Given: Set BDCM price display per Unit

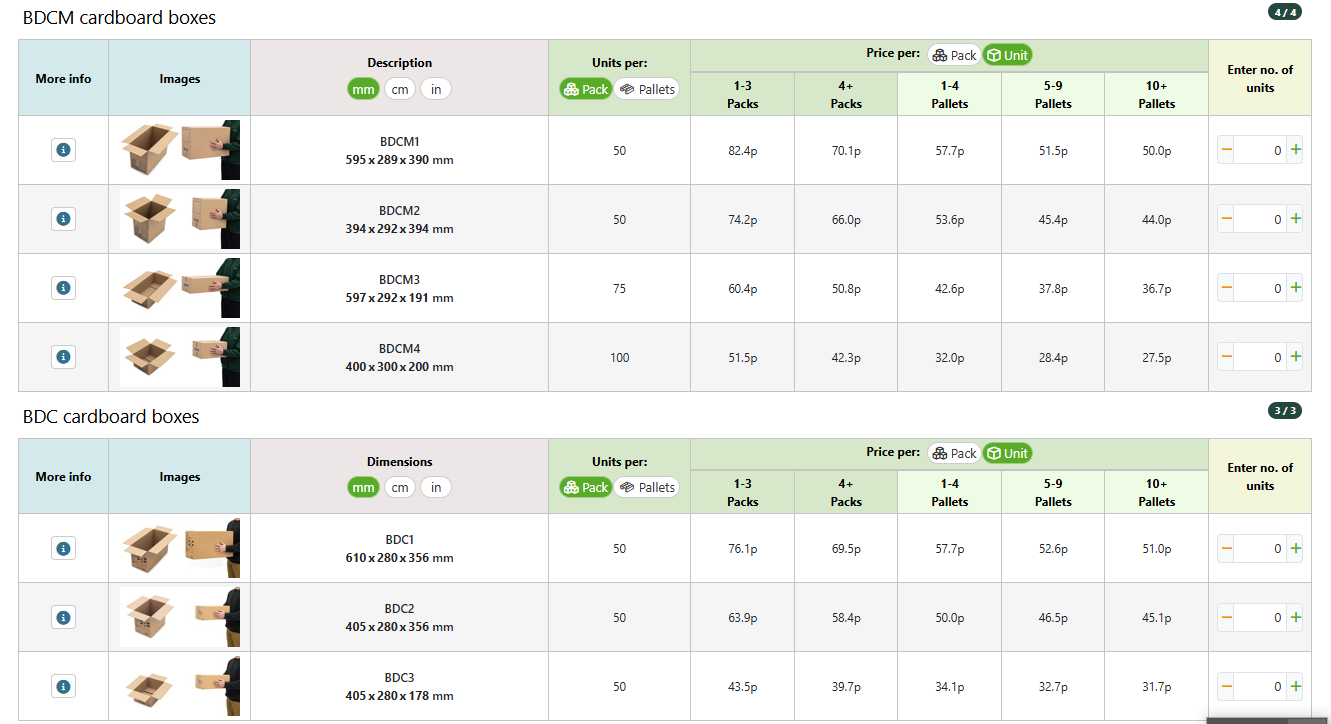Looking at the screenshot, I should (x=1007, y=55).
